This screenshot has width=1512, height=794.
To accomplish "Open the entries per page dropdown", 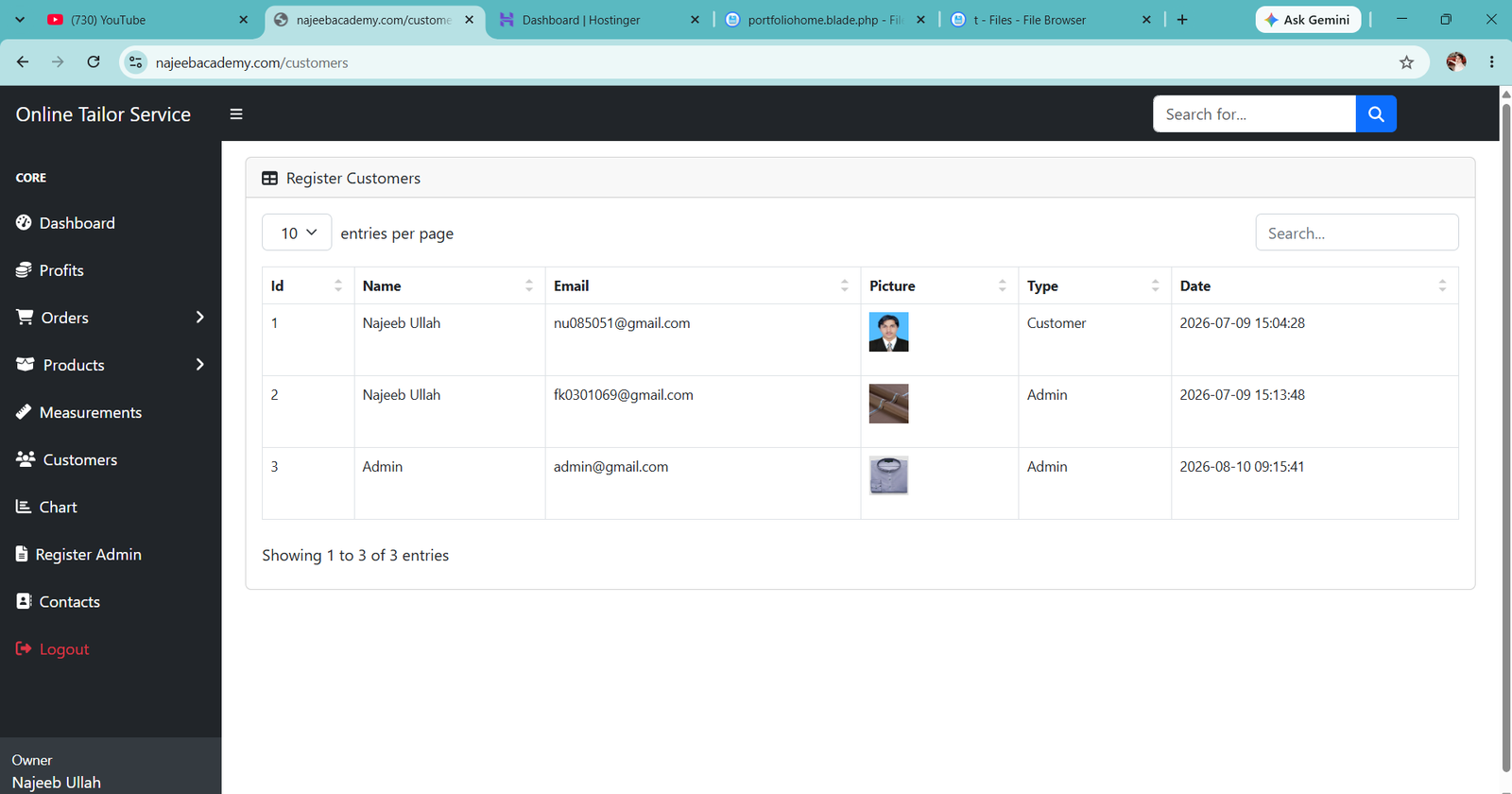I will point(297,233).
